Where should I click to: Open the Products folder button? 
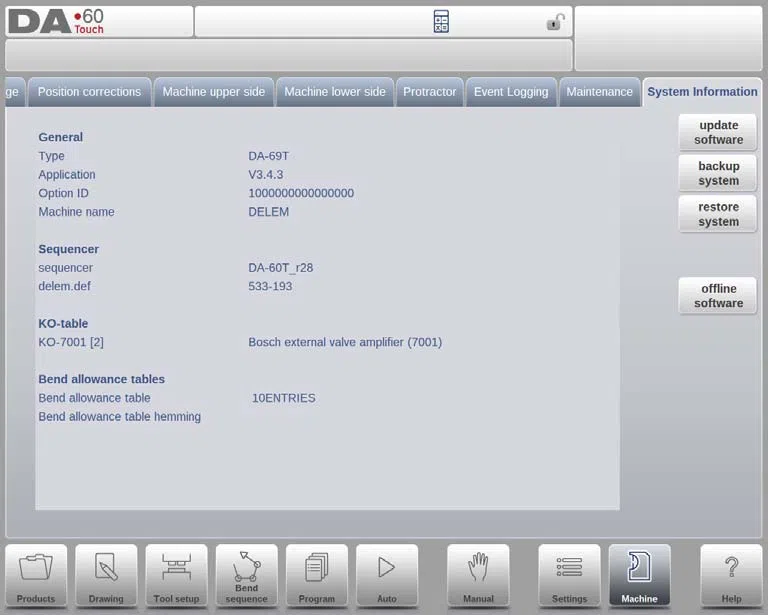(x=36, y=576)
